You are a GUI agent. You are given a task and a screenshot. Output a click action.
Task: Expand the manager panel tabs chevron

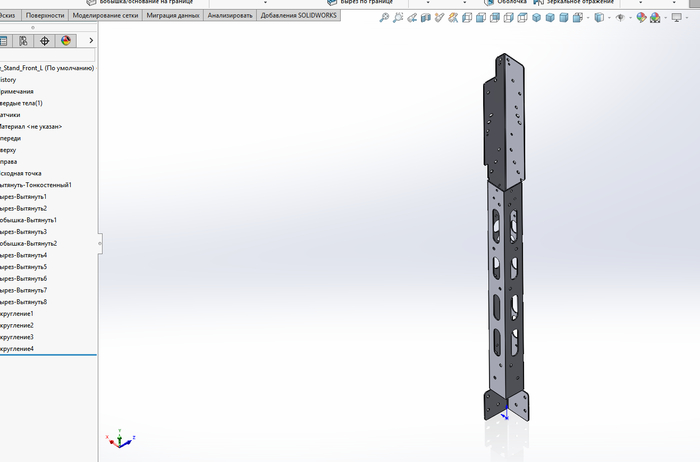91,41
